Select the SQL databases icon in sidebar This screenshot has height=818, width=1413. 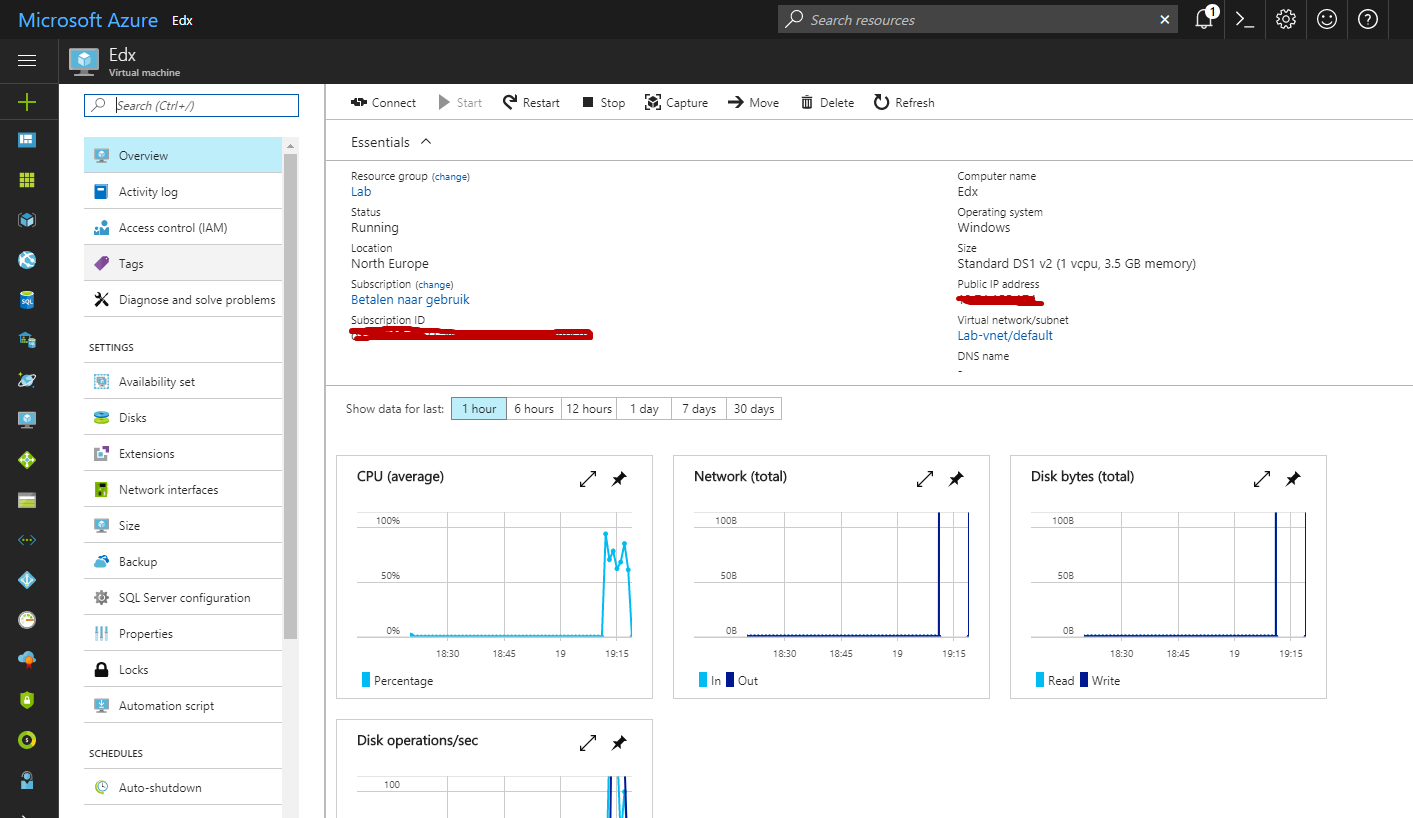tap(28, 299)
